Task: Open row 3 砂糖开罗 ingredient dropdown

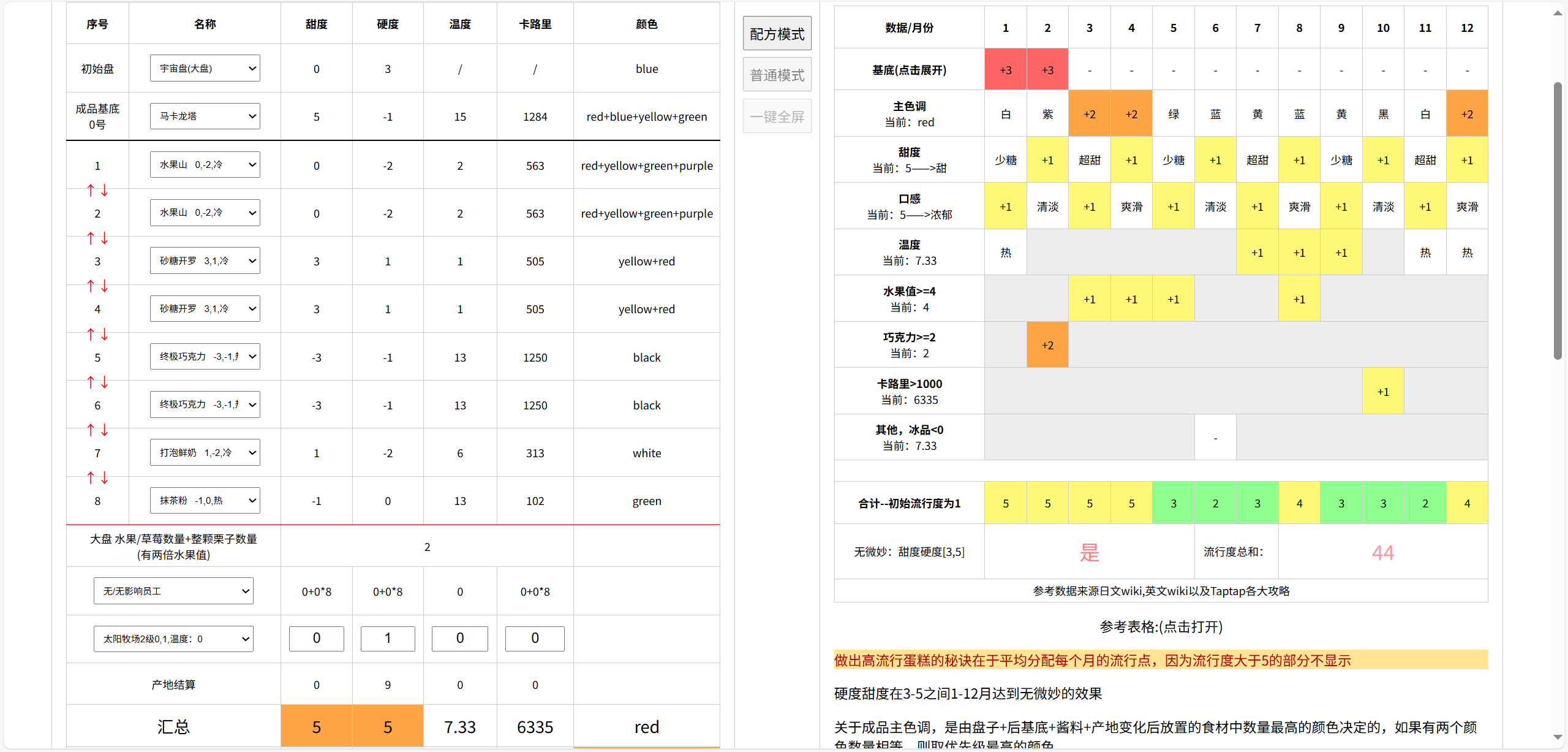Action: 205,260
